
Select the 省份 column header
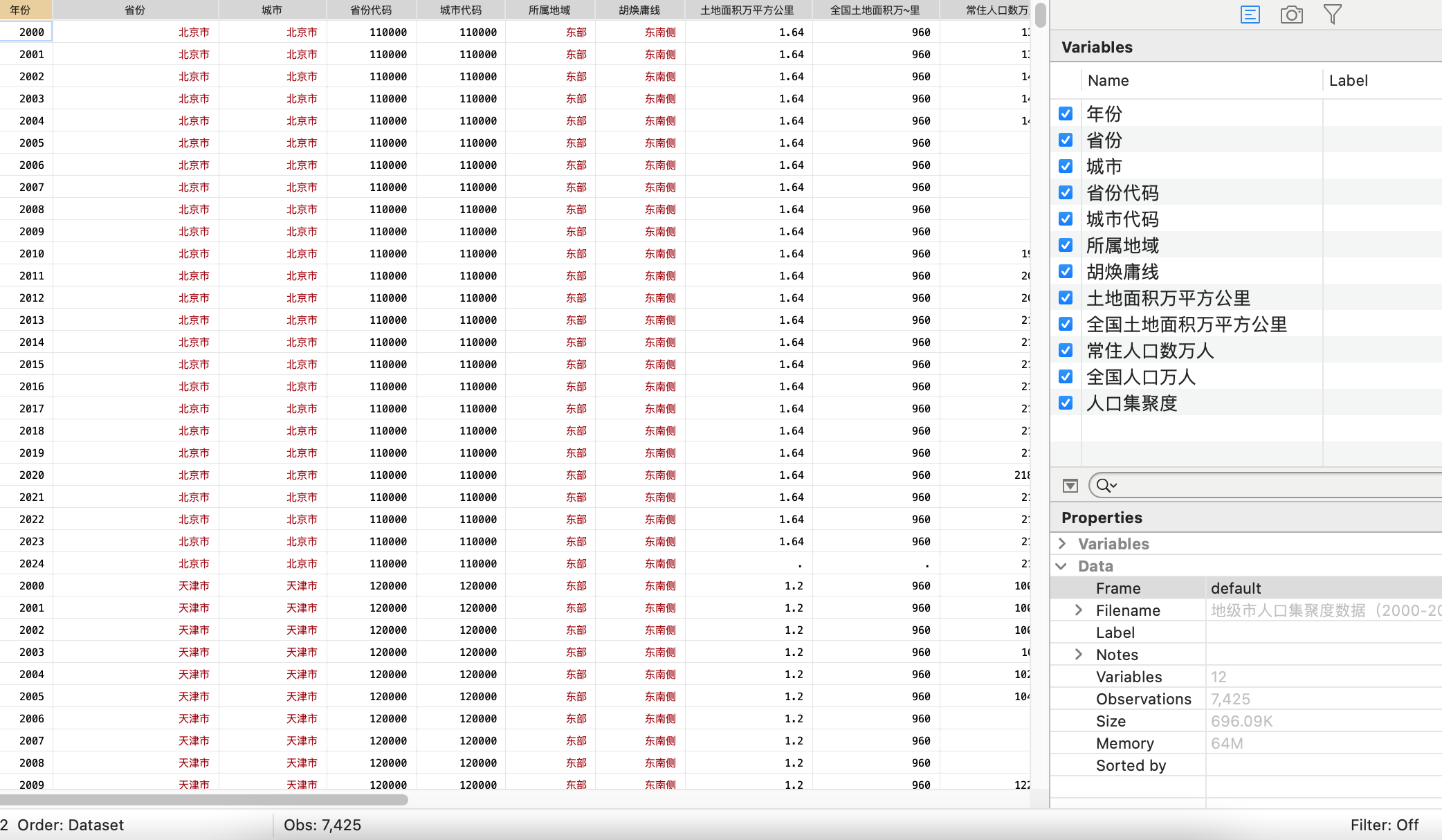click(135, 10)
